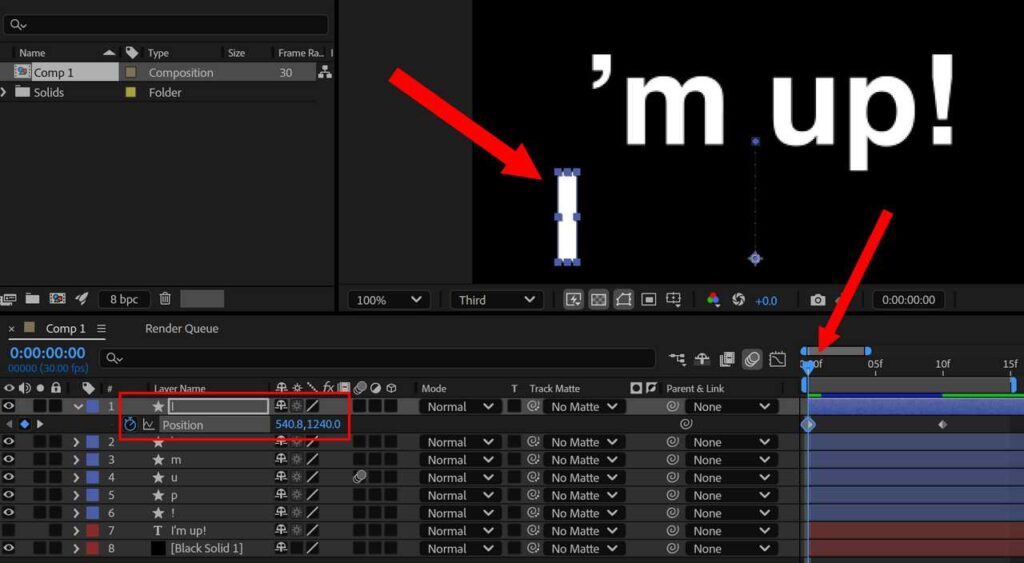Expand I'm up! text layer arrow
Image resolution: width=1024 pixels, height=563 pixels.
point(76,531)
